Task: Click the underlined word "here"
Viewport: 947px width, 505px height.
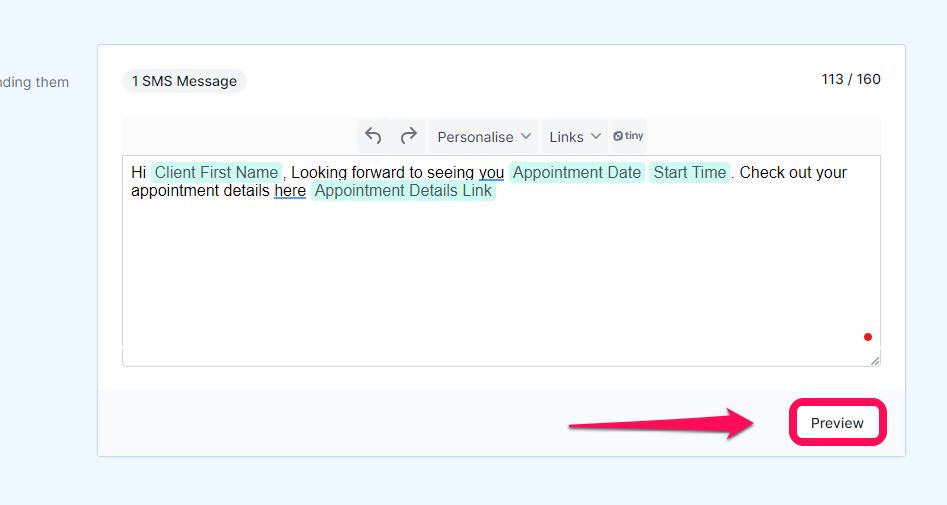Action: [x=290, y=191]
